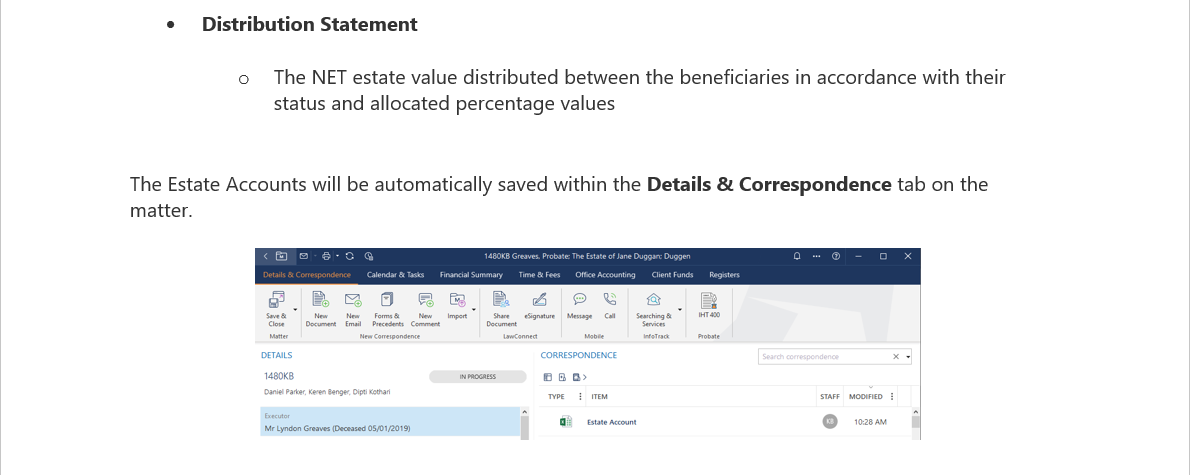
Task: Click the IN PROGRESS status button
Action: point(478,377)
